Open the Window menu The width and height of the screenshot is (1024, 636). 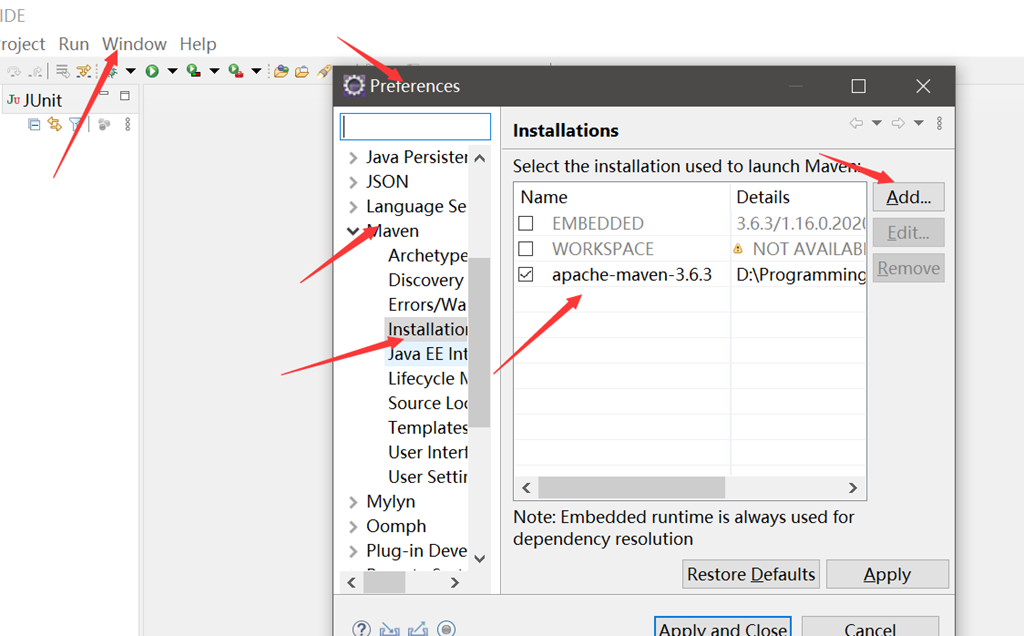tap(134, 44)
